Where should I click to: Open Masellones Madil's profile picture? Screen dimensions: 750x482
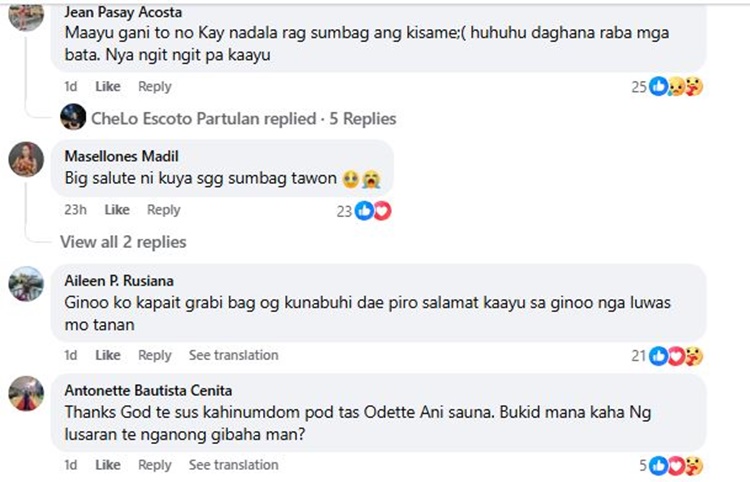26,160
